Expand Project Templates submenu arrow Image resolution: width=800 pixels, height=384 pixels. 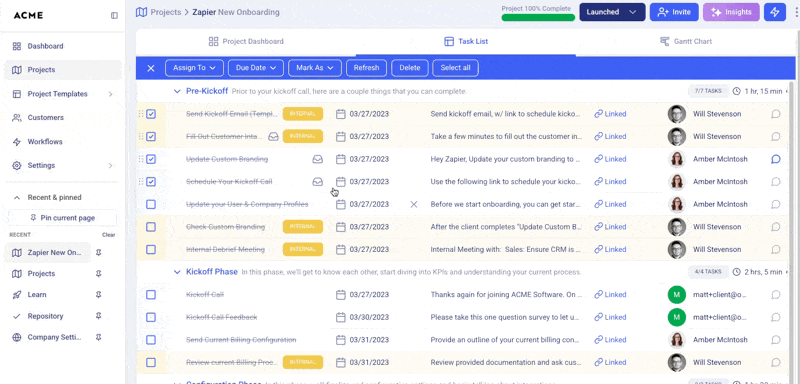[111, 94]
